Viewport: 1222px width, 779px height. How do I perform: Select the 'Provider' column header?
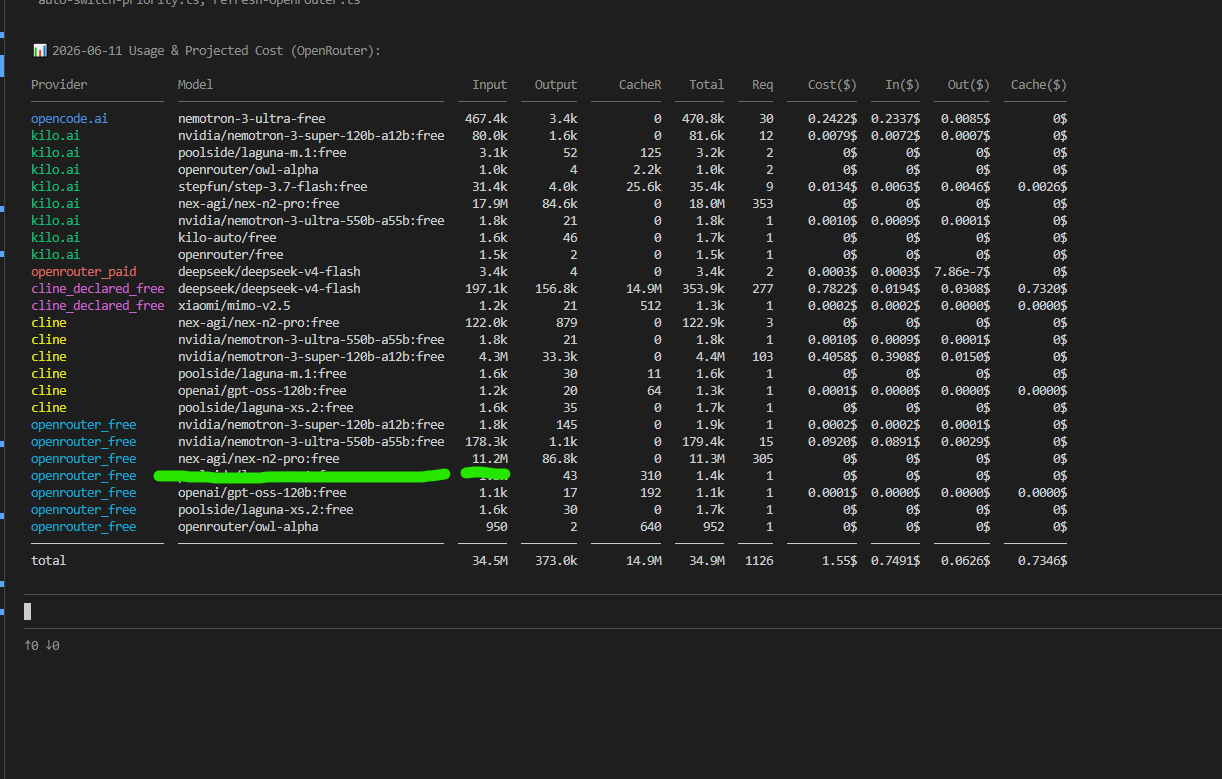(x=59, y=85)
